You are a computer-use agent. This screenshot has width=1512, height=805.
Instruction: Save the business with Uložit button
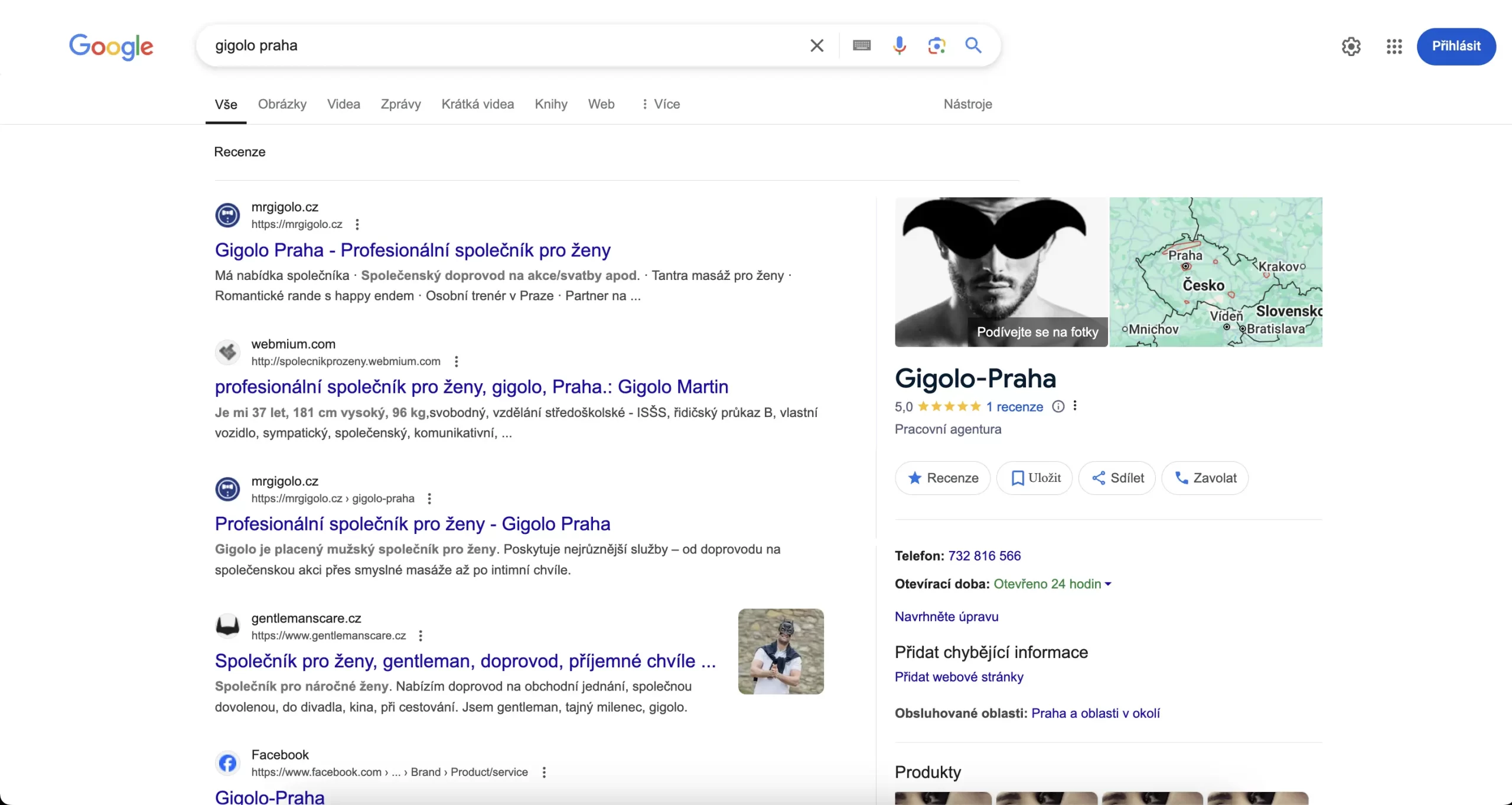(1034, 478)
